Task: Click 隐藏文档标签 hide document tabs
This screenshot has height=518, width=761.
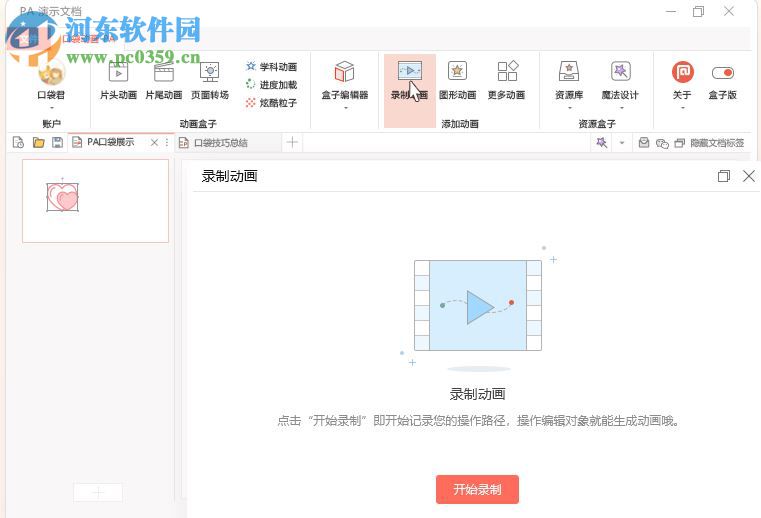Action: click(710, 143)
